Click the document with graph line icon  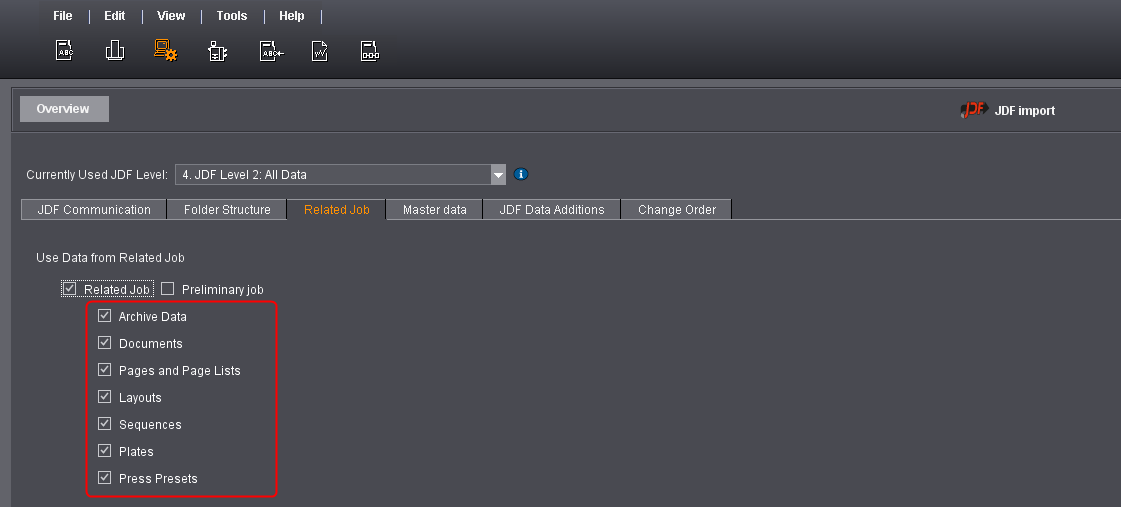[319, 51]
